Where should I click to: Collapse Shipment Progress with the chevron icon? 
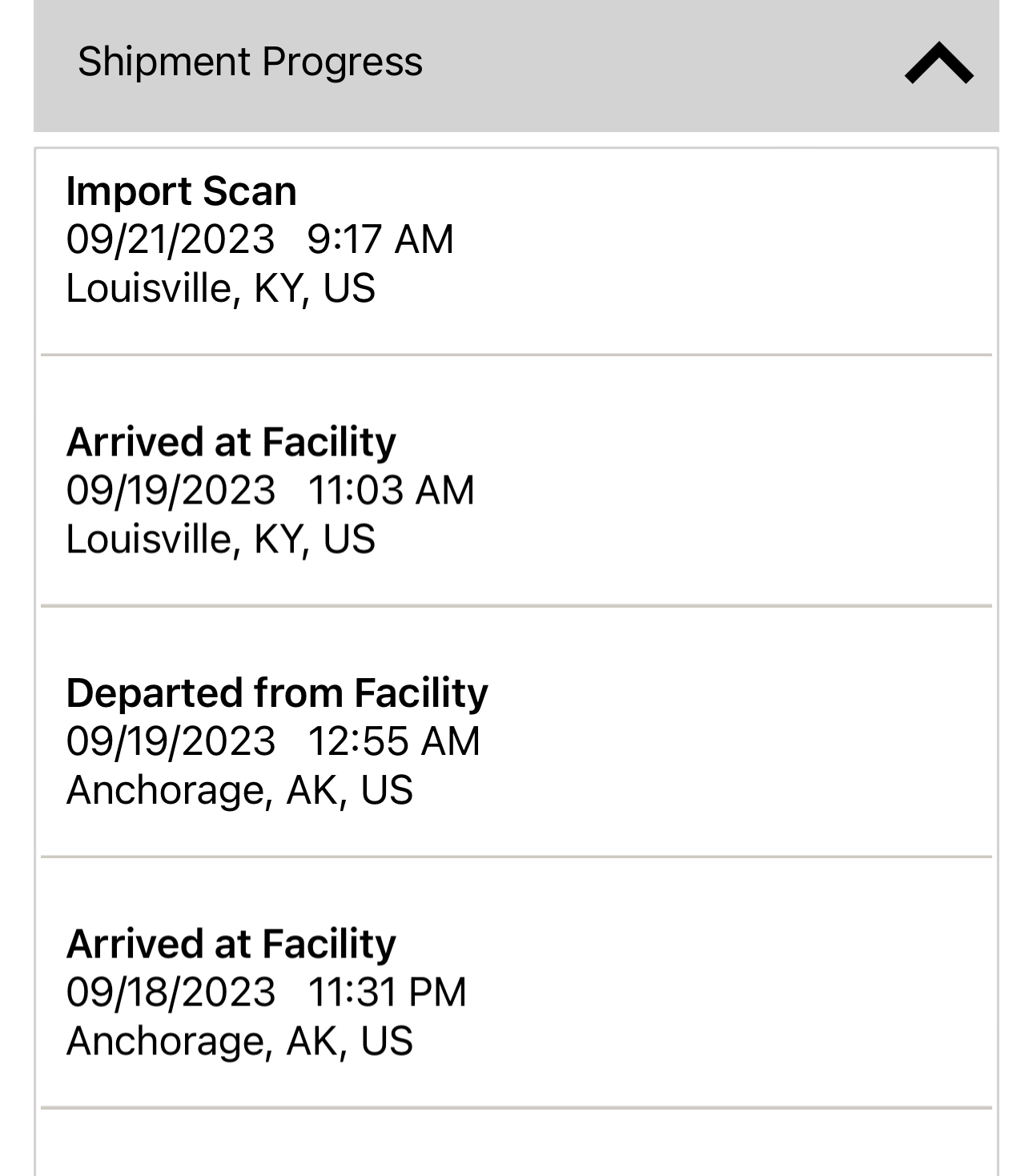point(939,63)
